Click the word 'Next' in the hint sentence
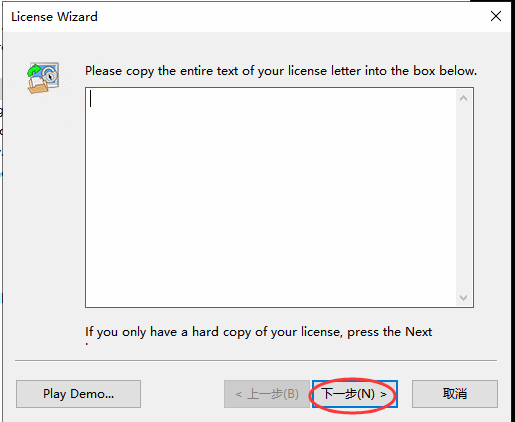Screen dimensions: 515x422 click(419, 332)
